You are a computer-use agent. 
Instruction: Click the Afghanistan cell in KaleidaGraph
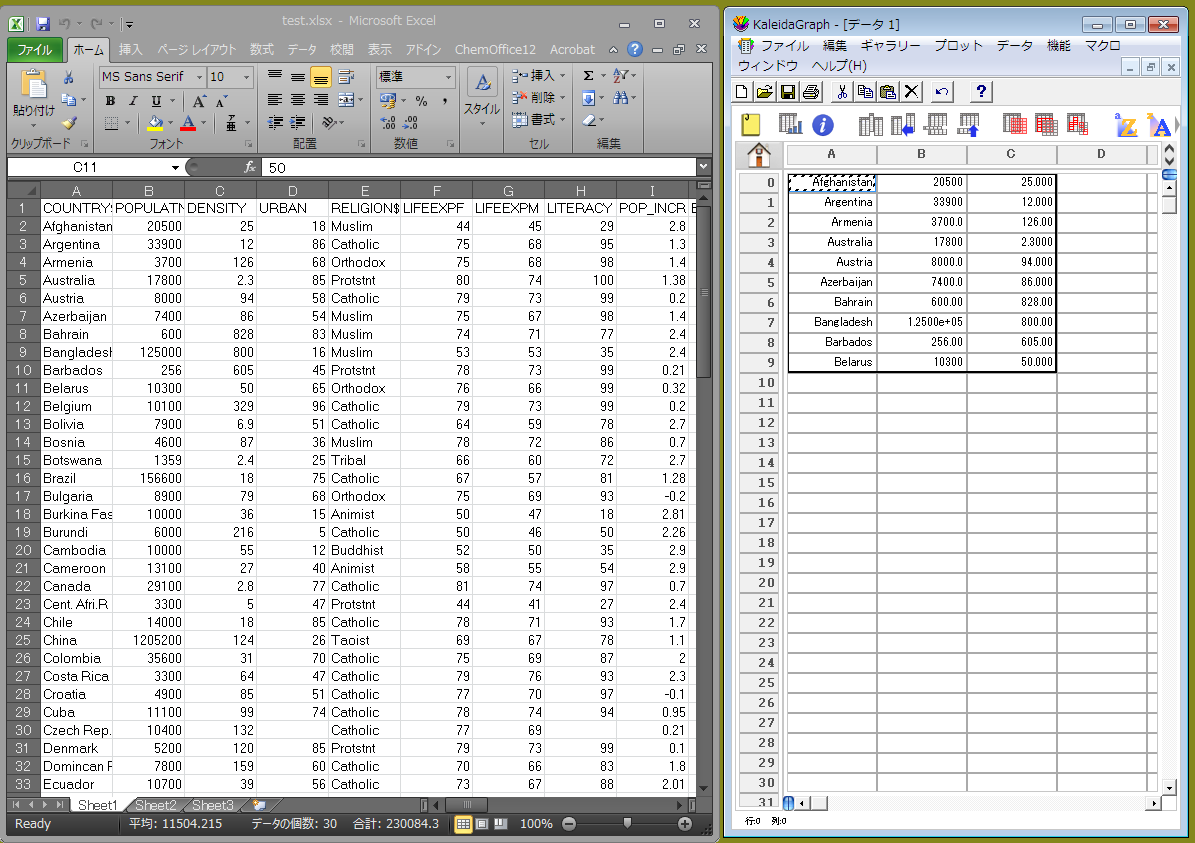coord(832,182)
